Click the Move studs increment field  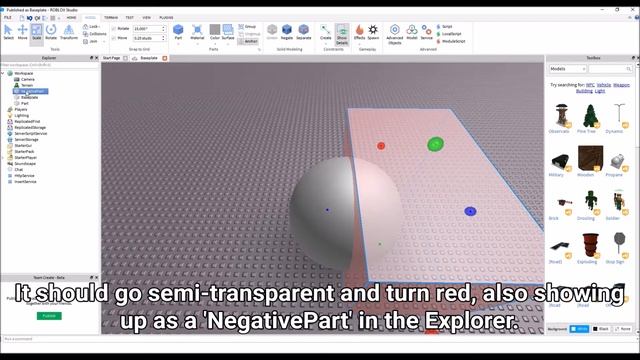coord(149,38)
